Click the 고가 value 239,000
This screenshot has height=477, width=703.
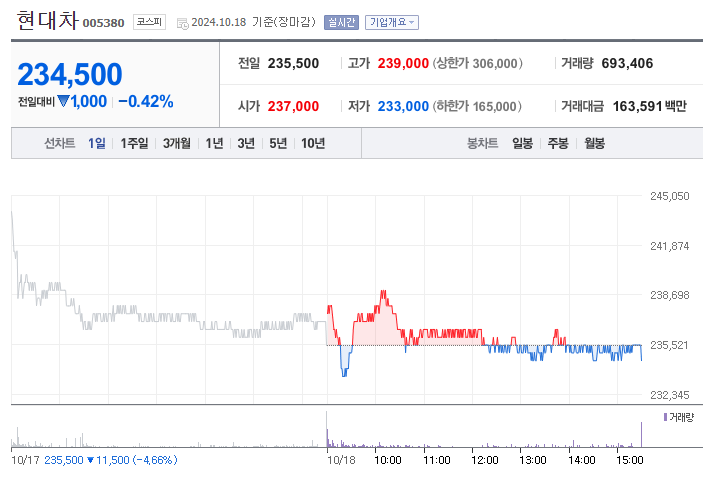click(403, 64)
